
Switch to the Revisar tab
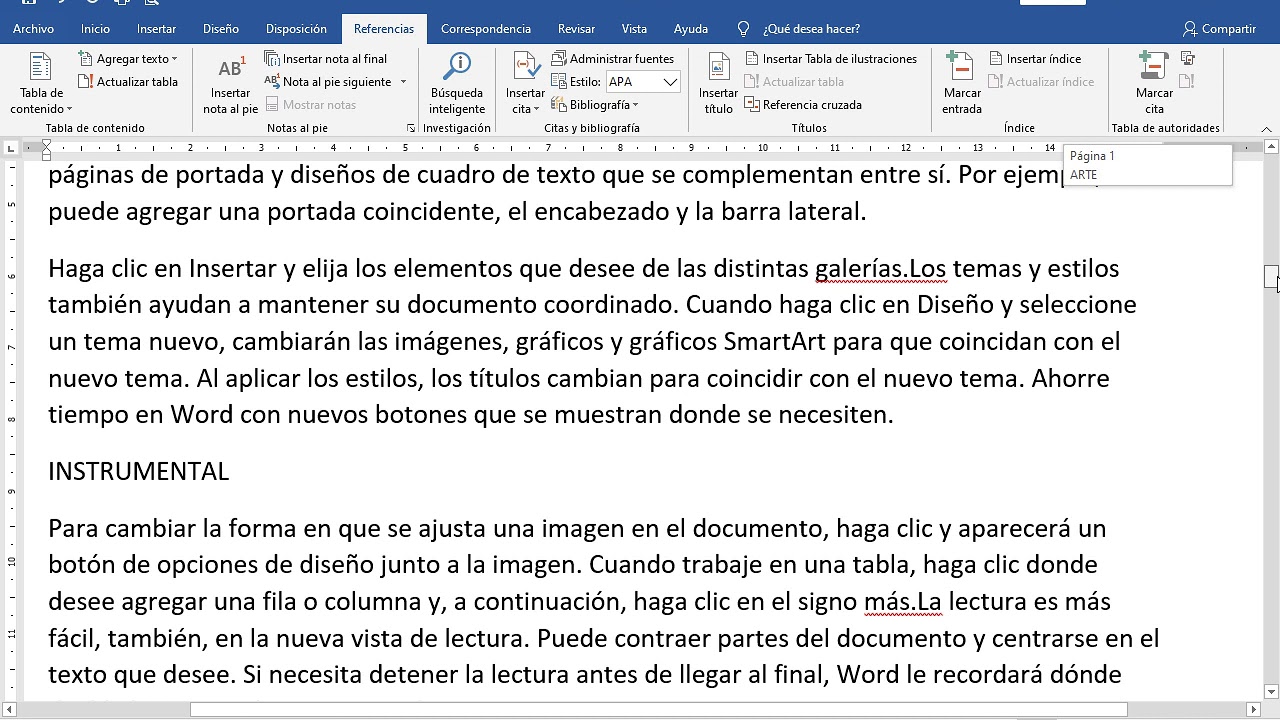[x=576, y=29]
